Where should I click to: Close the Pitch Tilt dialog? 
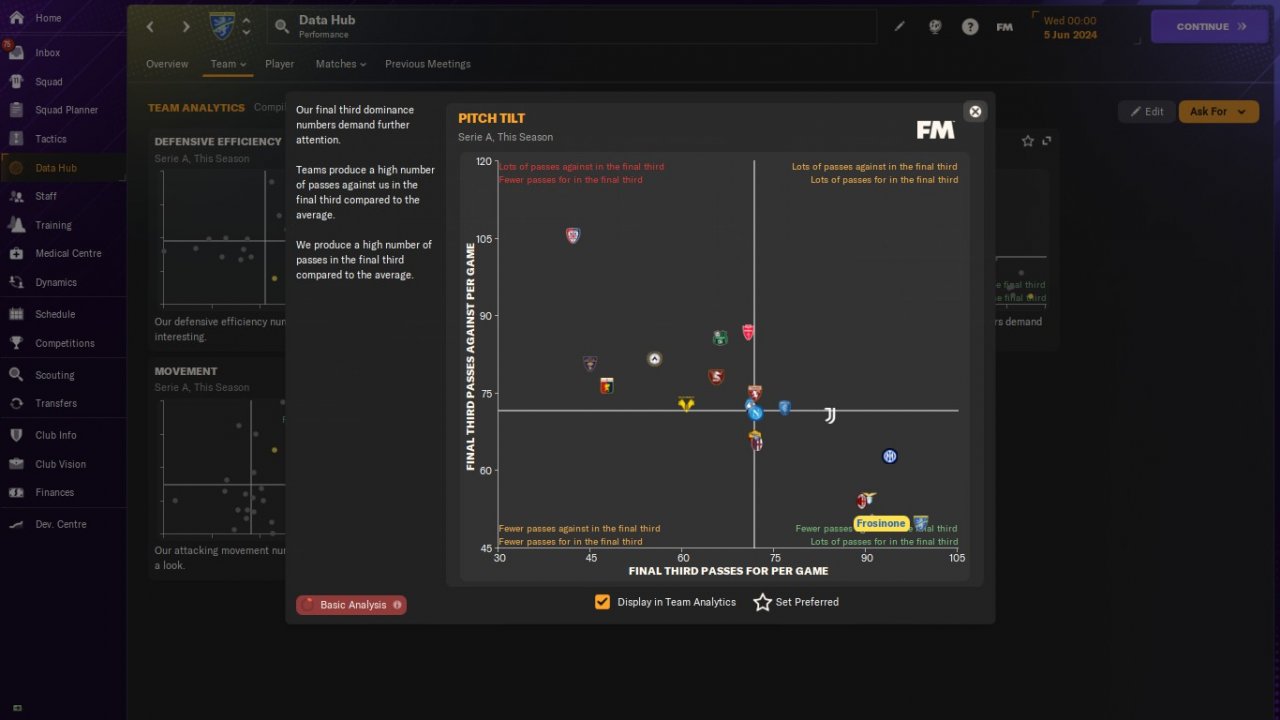pyautogui.click(x=975, y=112)
